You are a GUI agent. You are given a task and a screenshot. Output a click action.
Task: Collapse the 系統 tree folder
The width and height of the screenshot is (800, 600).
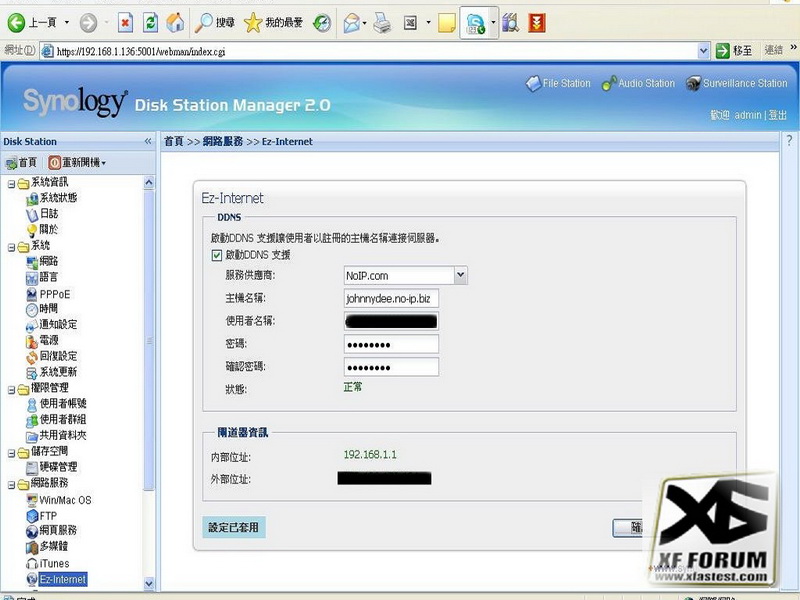(x=11, y=247)
